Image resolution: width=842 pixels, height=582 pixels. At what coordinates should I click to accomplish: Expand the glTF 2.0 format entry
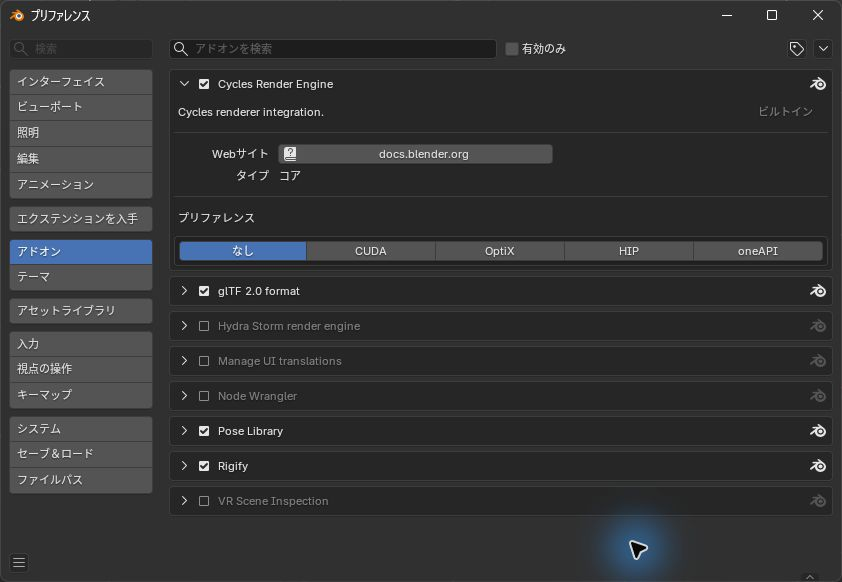click(184, 291)
